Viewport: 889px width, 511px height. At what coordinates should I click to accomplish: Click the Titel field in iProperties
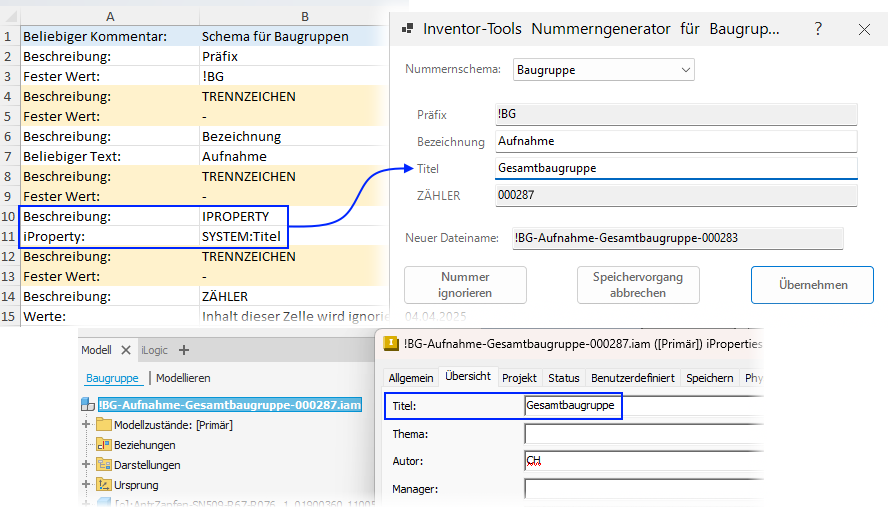[x=644, y=406]
